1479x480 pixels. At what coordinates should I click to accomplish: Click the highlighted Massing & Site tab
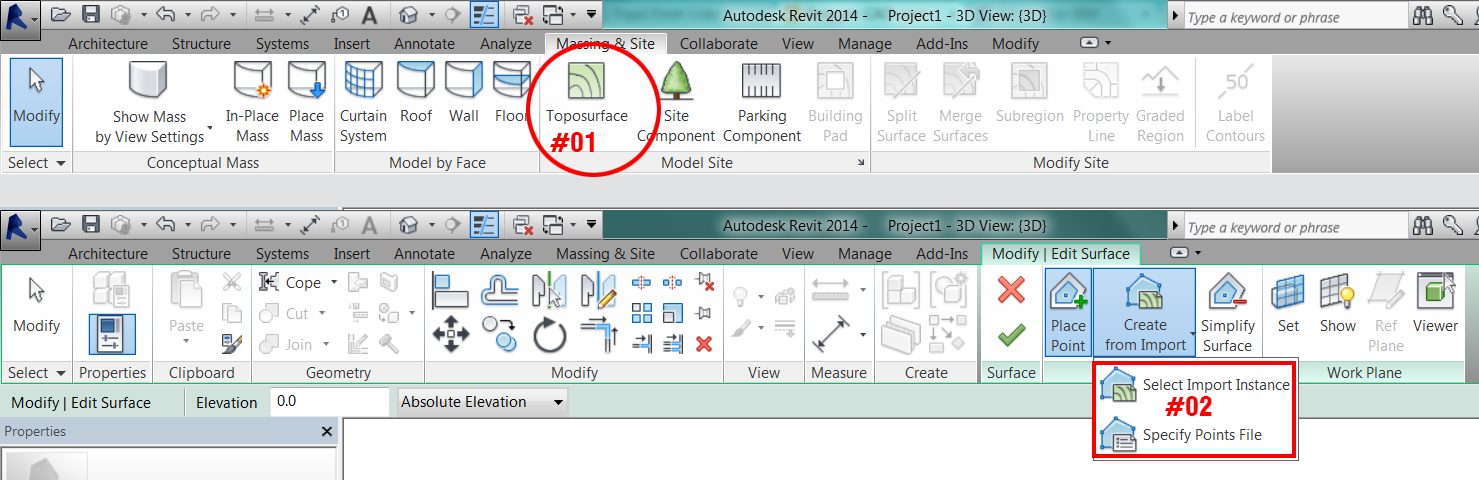pos(605,44)
